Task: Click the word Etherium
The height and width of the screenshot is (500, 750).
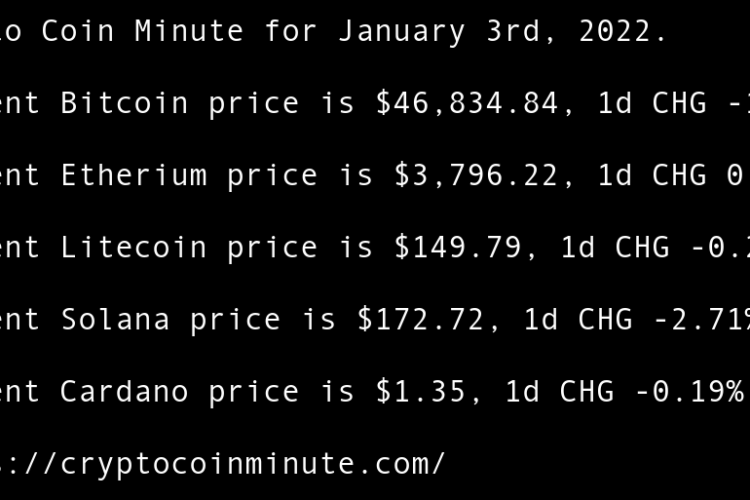Action: [134, 175]
